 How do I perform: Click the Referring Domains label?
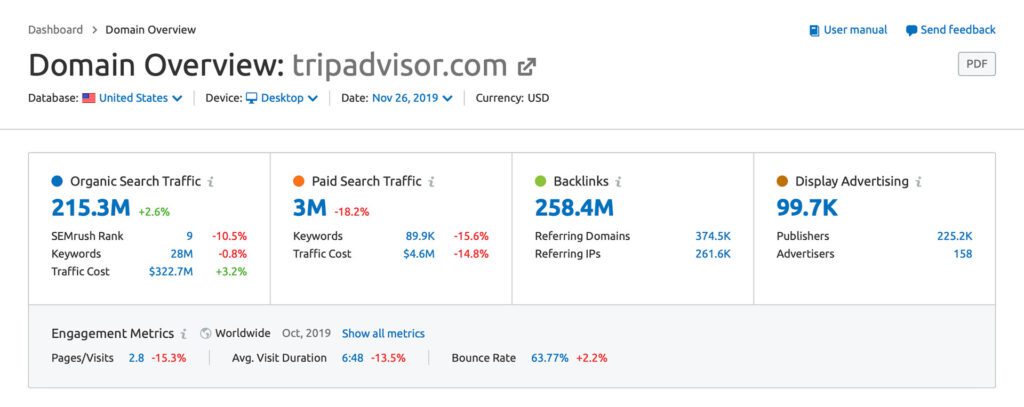(x=583, y=236)
